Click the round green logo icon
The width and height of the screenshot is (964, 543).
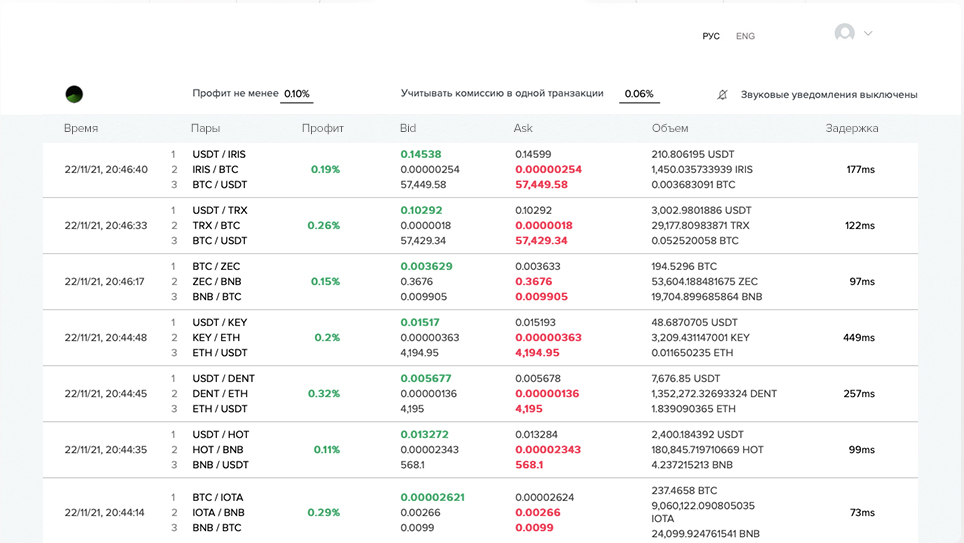pyautogui.click(x=74, y=94)
